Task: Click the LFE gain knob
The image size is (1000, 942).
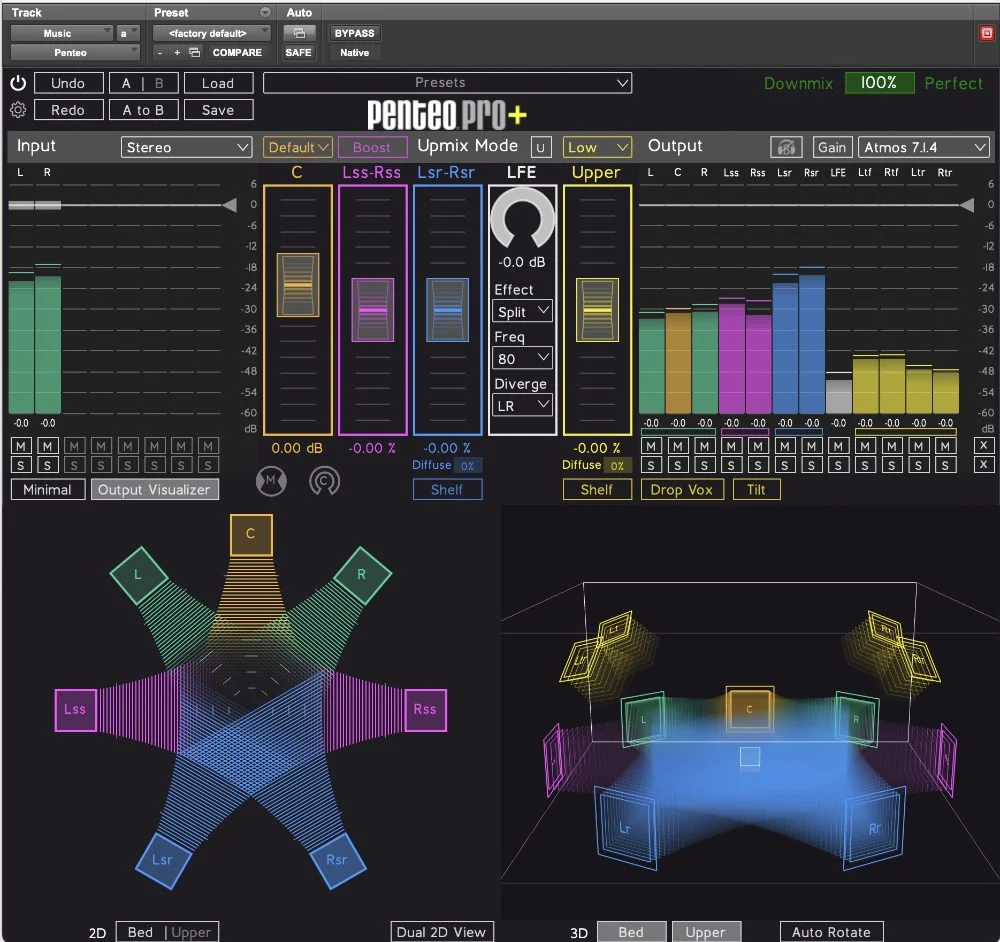Action: (x=522, y=219)
